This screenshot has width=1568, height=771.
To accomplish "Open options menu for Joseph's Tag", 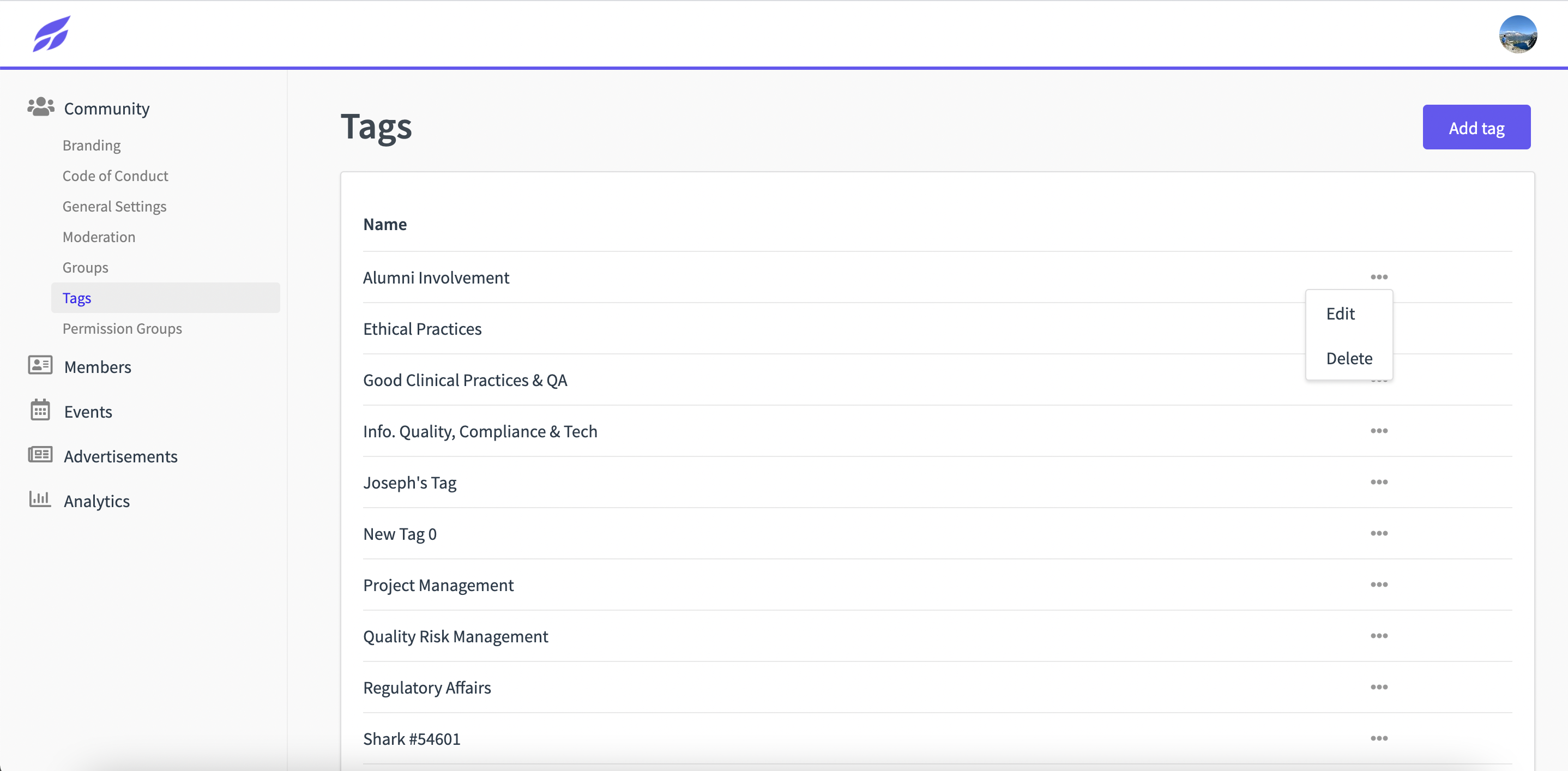I will tap(1379, 482).
